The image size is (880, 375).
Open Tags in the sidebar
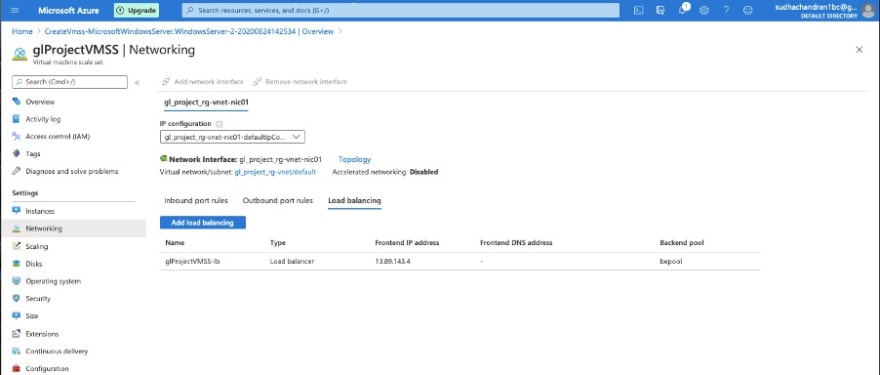click(33, 154)
